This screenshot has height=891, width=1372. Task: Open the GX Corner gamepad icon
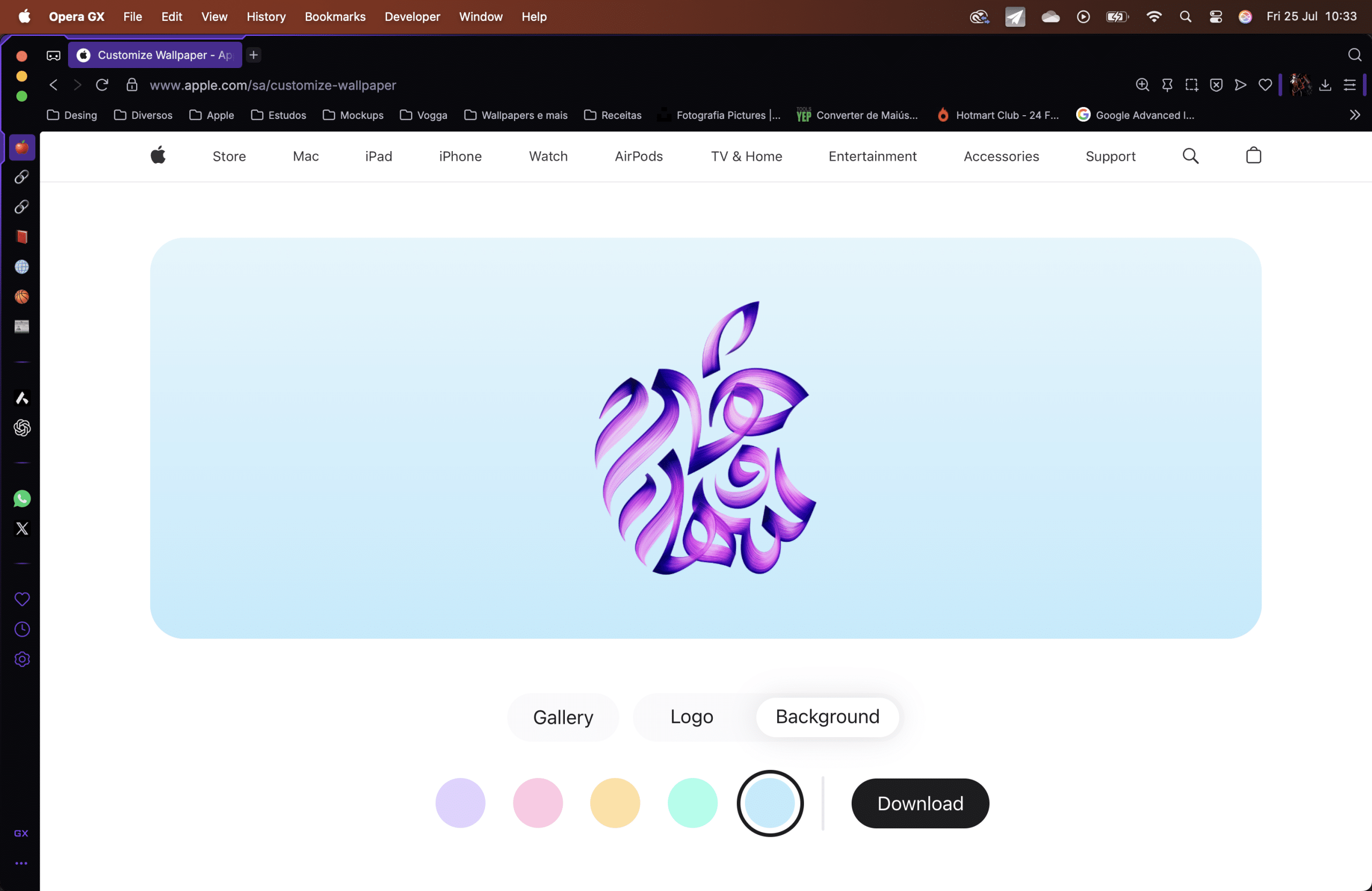click(x=53, y=55)
